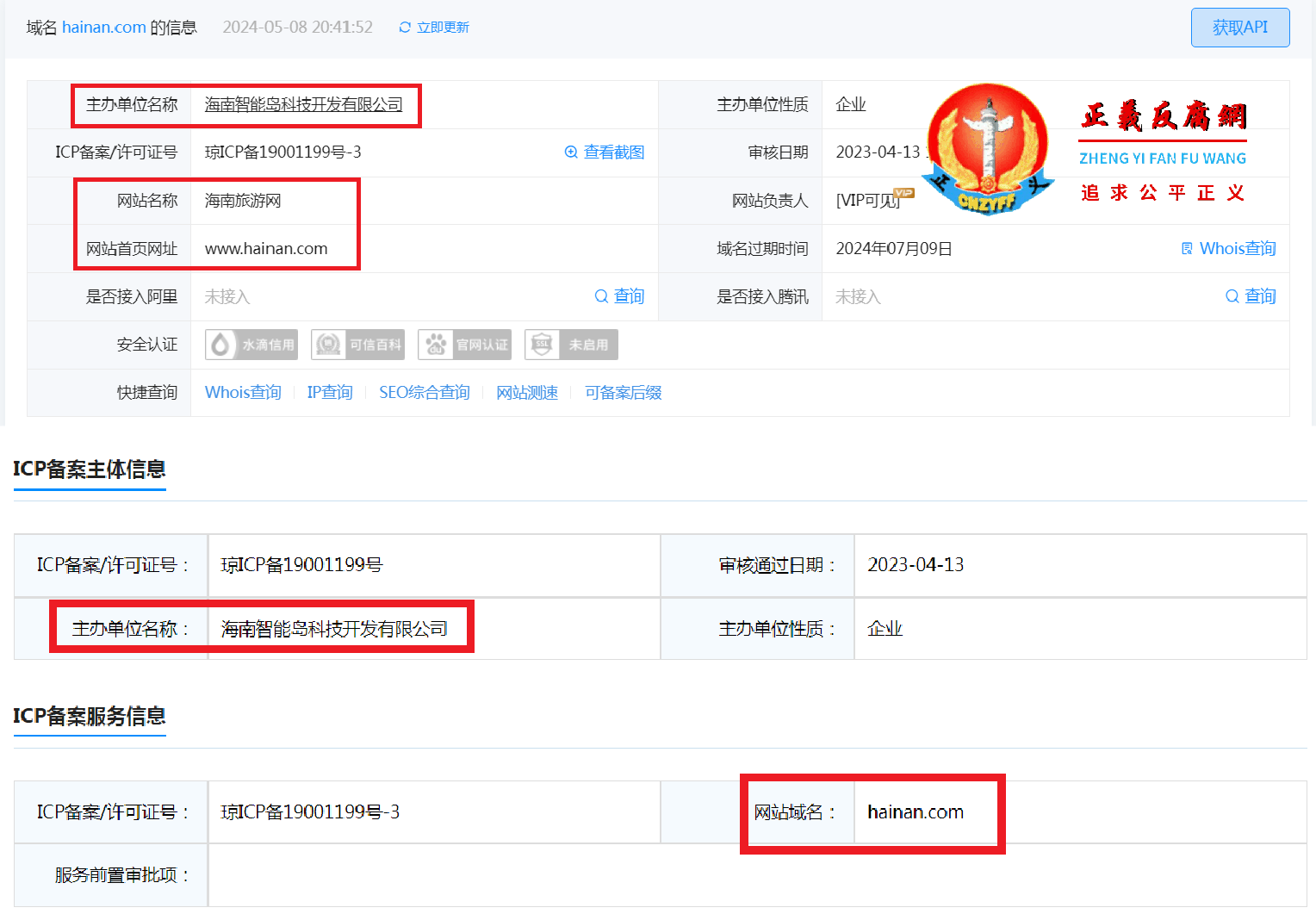Click the document icon before Whois查询

pyautogui.click(x=1188, y=248)
